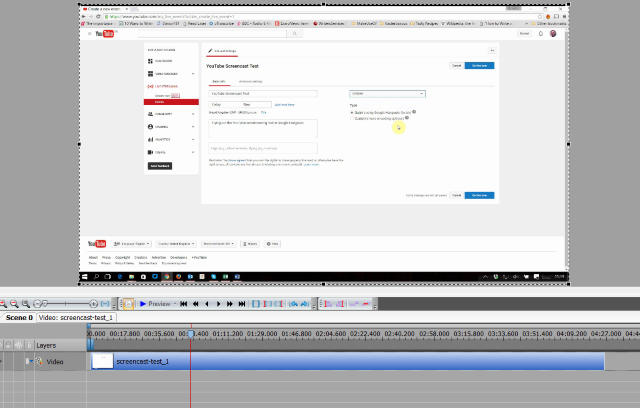Click the bracketed fit-timeline icon after the zoom slider
The image size is (640, 408).
click(x=105, y=304)
